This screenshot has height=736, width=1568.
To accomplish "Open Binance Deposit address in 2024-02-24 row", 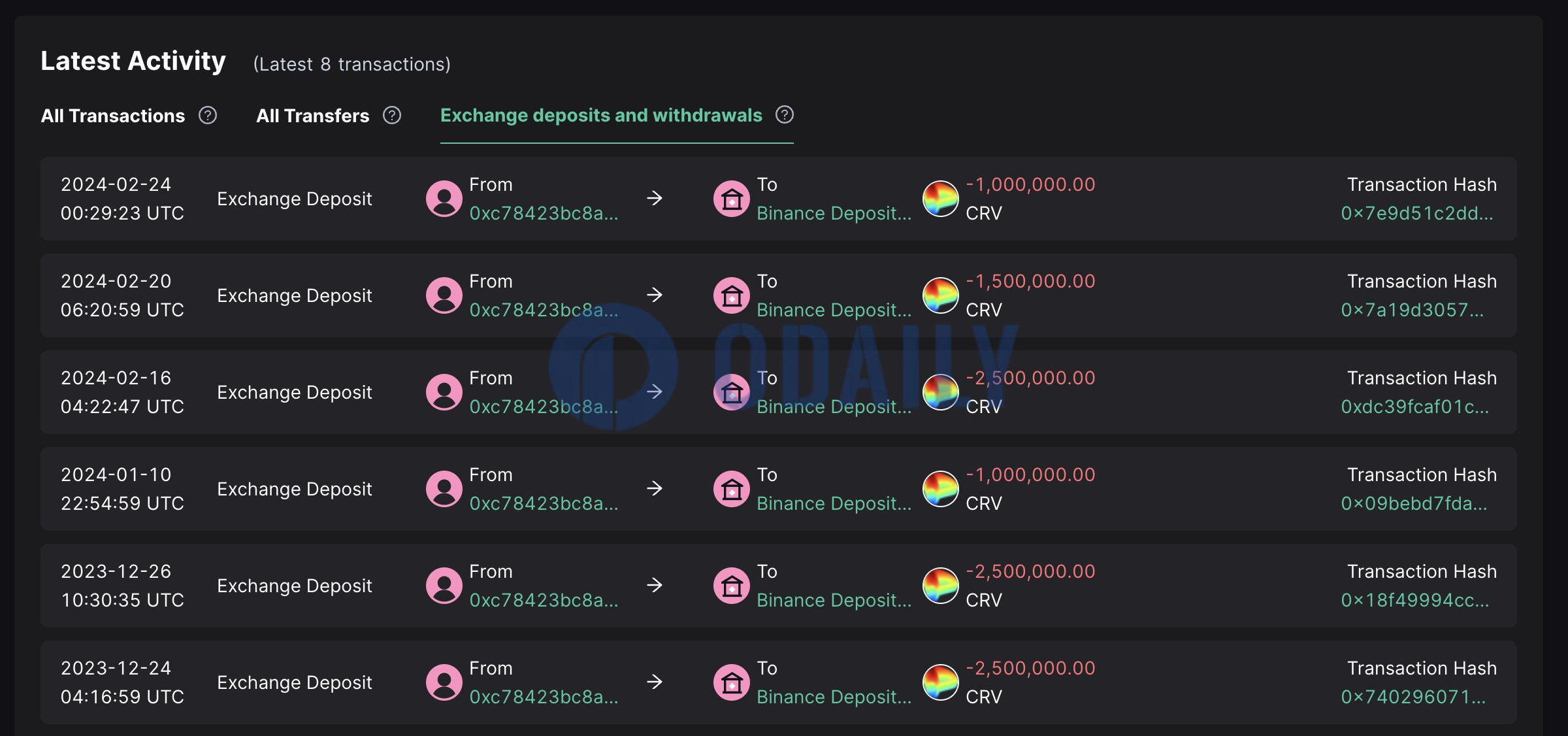I will pyautogui.click(x=834, y=213).
